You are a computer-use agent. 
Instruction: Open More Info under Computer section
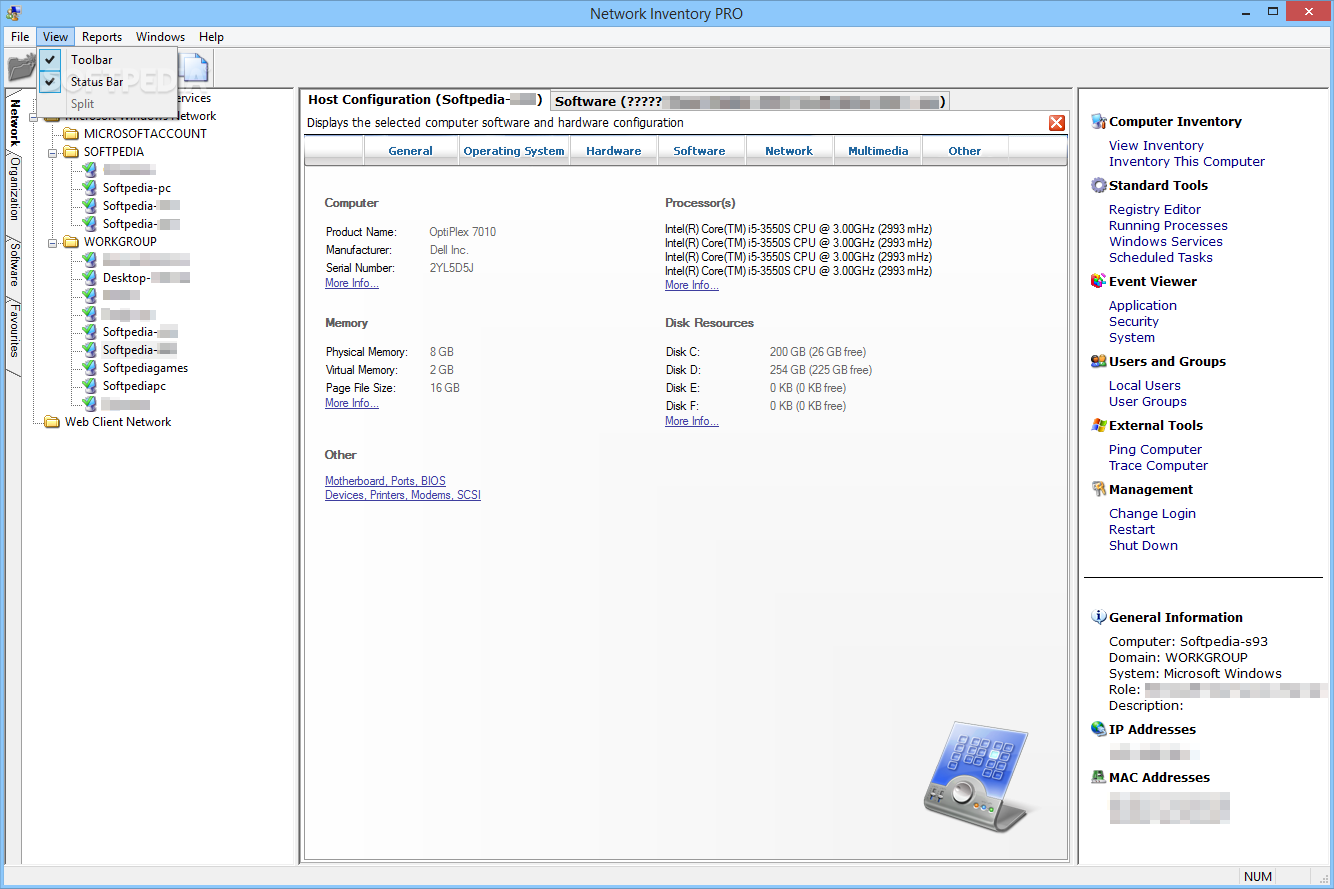click(x=352, y=284)
